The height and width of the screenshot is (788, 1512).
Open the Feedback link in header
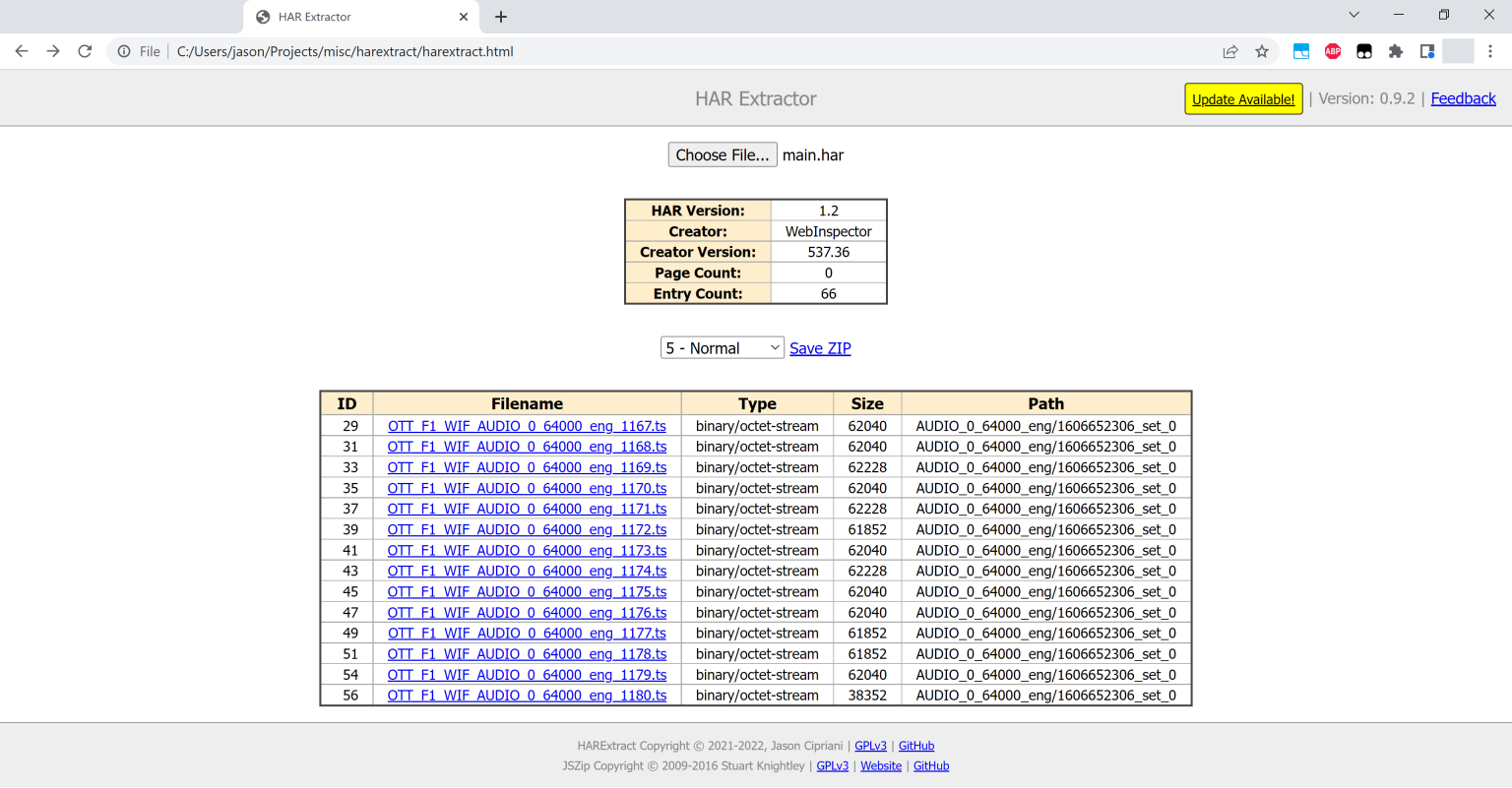click(1463, 98)
